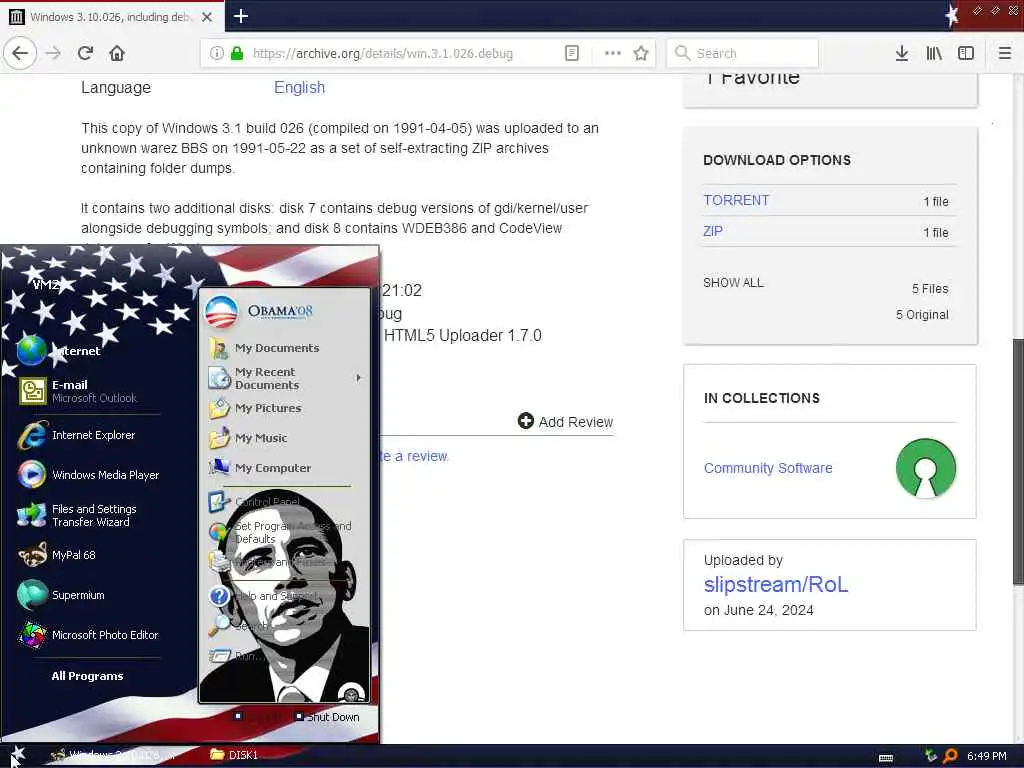Go back using the browser back arrow
Viewport: 1024px width, 768px height.
(20, 53)
